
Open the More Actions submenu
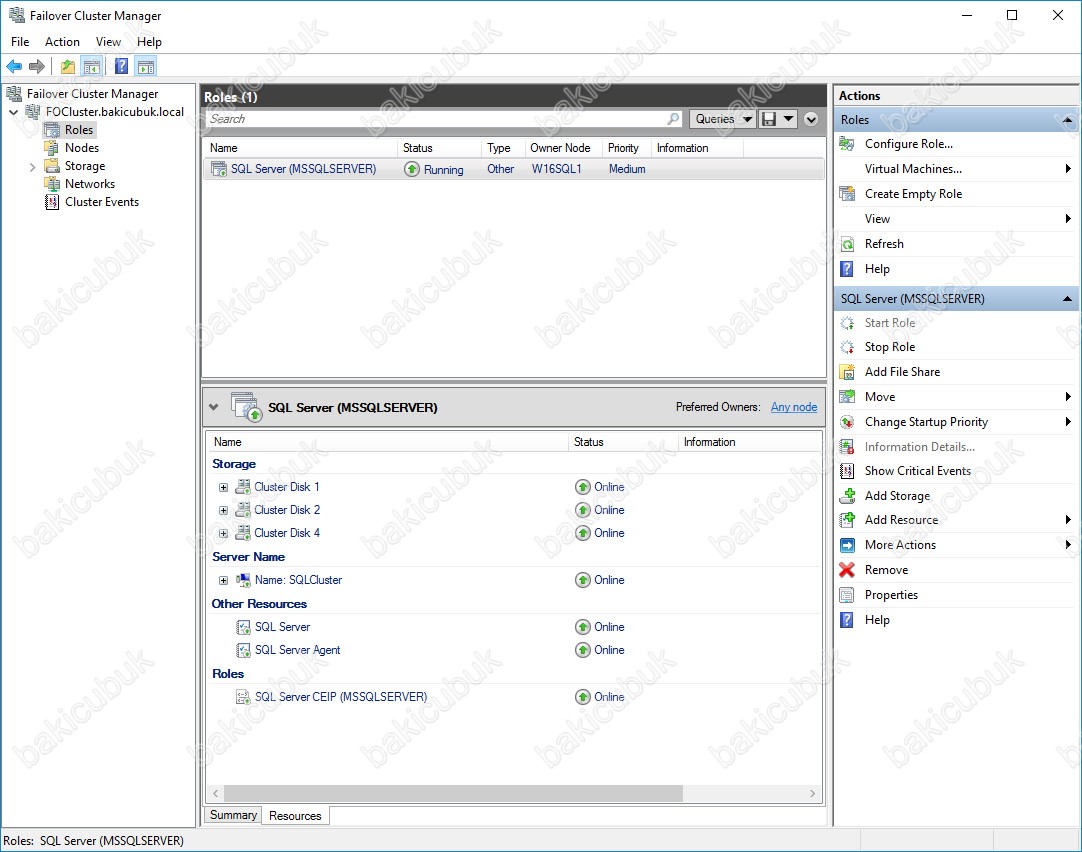pyautogui.click(x=956, y=545)
